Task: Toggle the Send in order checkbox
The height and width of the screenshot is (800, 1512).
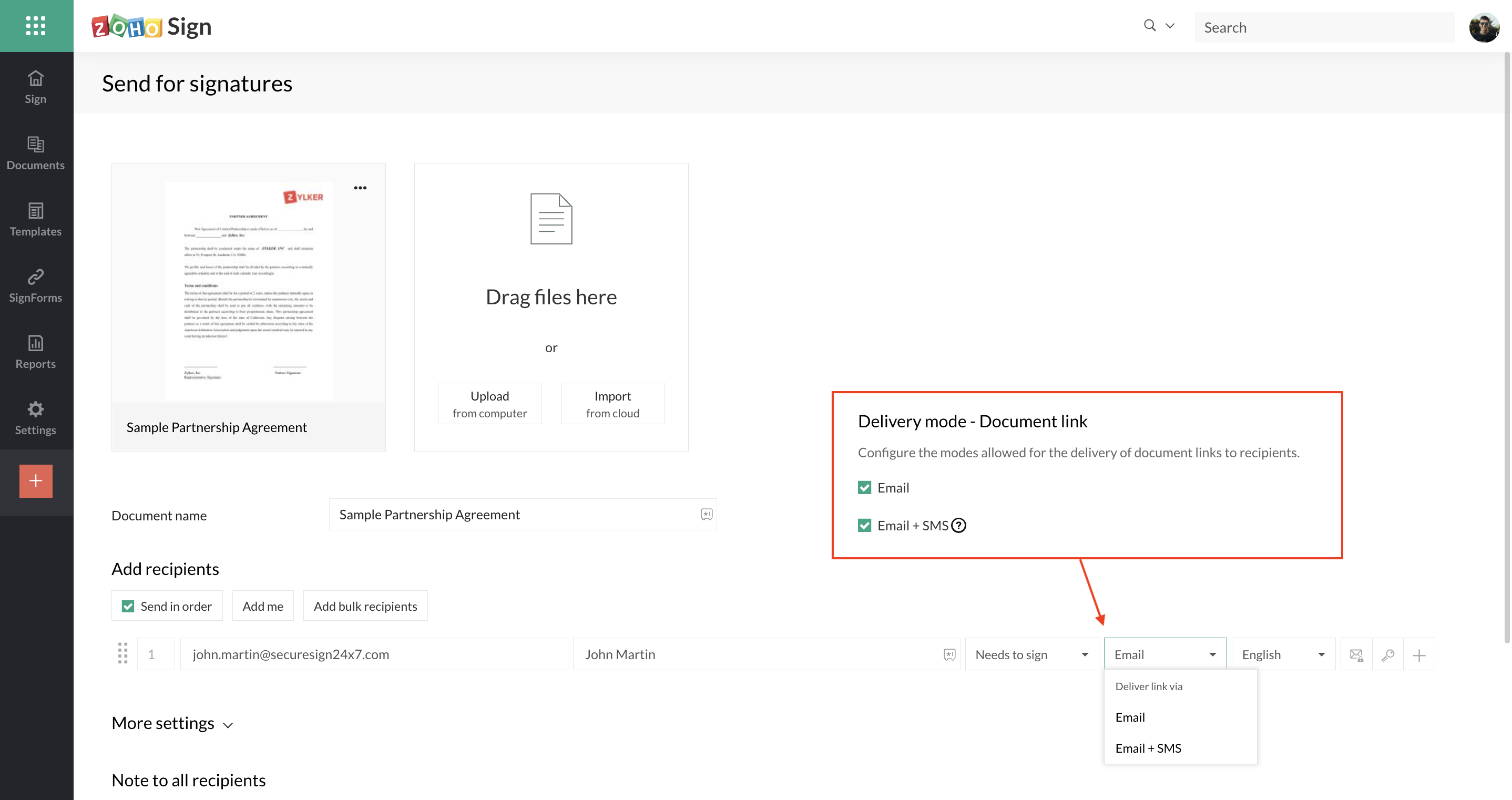Action: 128,607
